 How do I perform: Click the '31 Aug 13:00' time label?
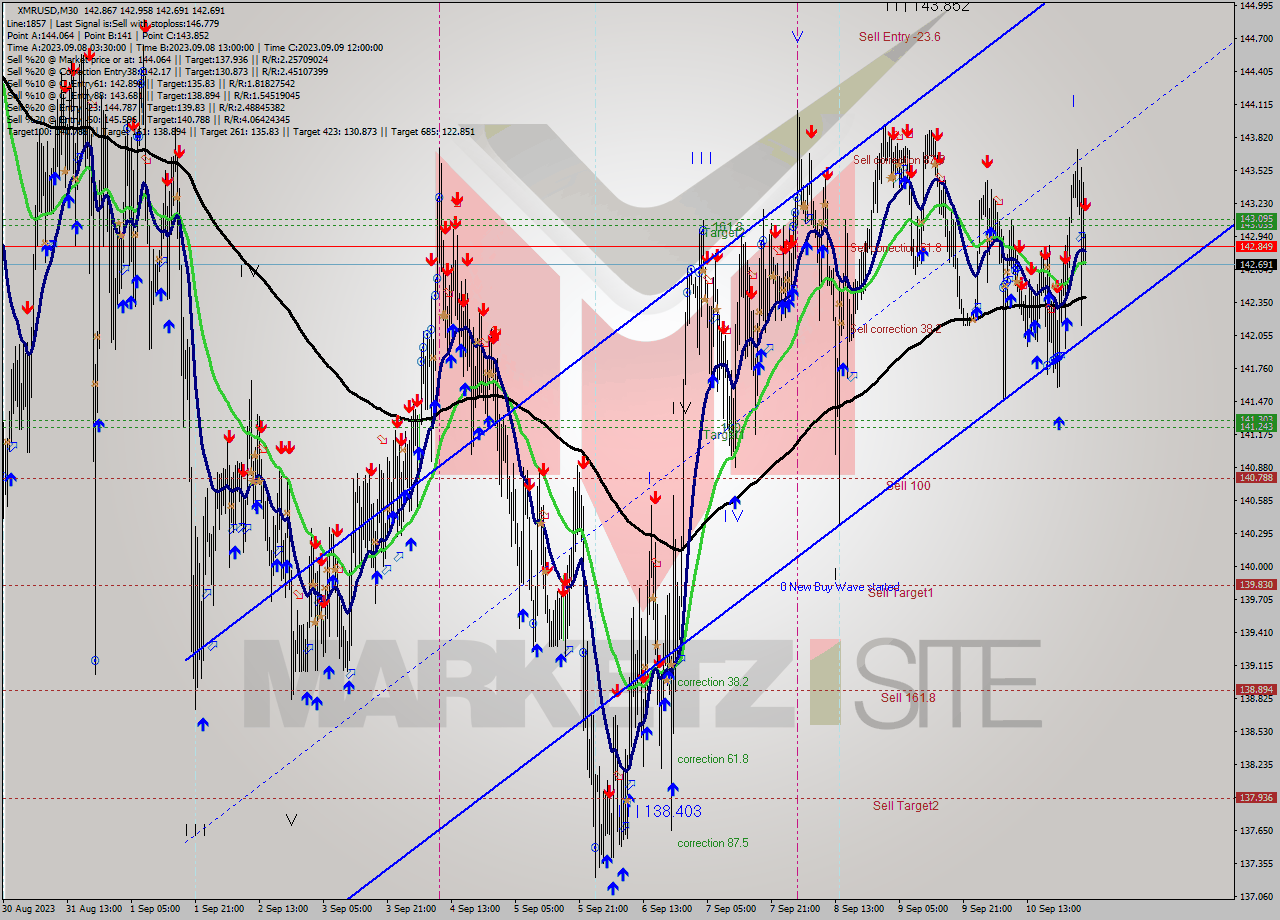[x=95, y=909]
